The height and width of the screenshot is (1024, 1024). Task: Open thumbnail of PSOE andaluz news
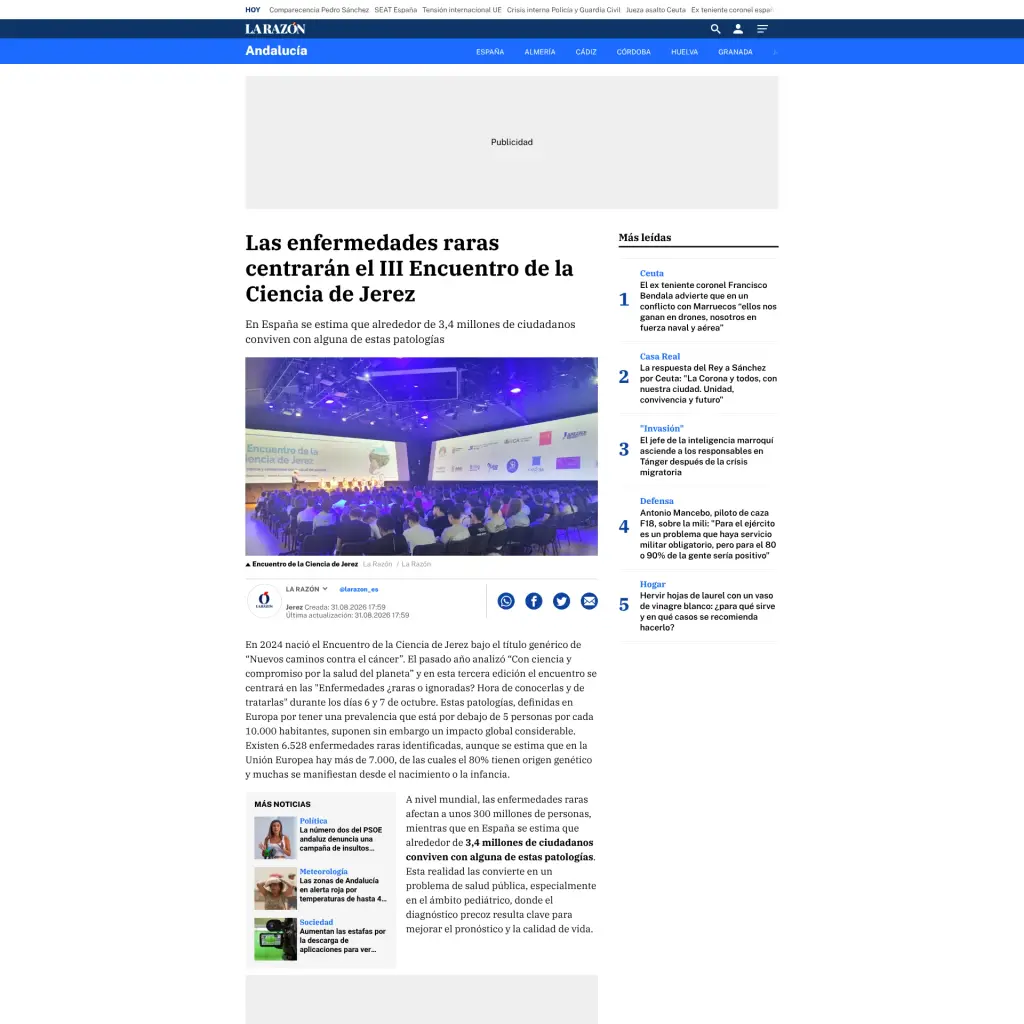(x=275, y=838)
